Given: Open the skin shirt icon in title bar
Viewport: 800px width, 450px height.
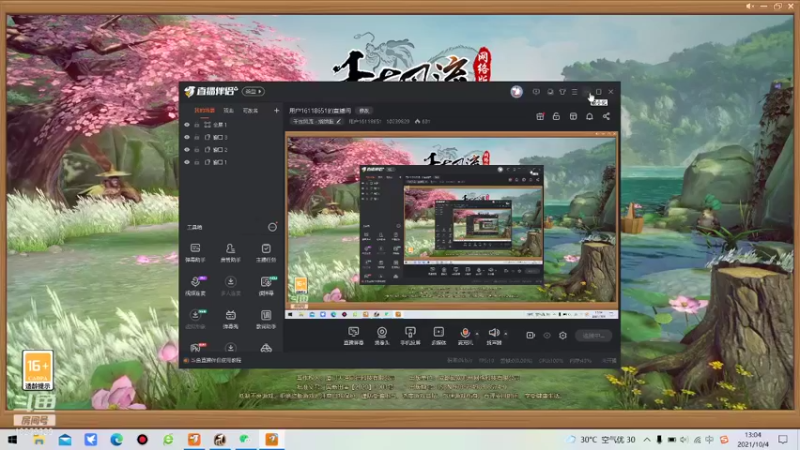Looking at the screenshot, I should 562,92.
